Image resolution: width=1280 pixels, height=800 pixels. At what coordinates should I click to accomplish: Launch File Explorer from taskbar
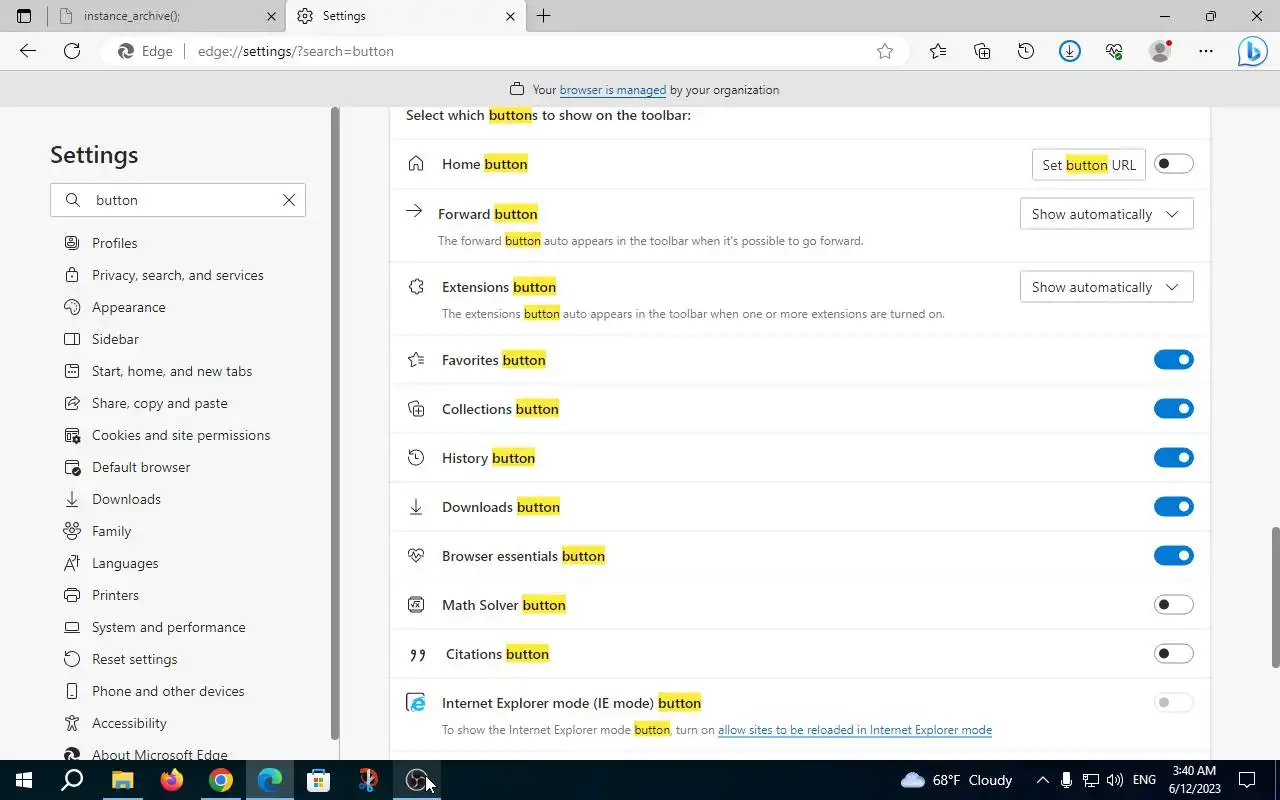point(122,780)
